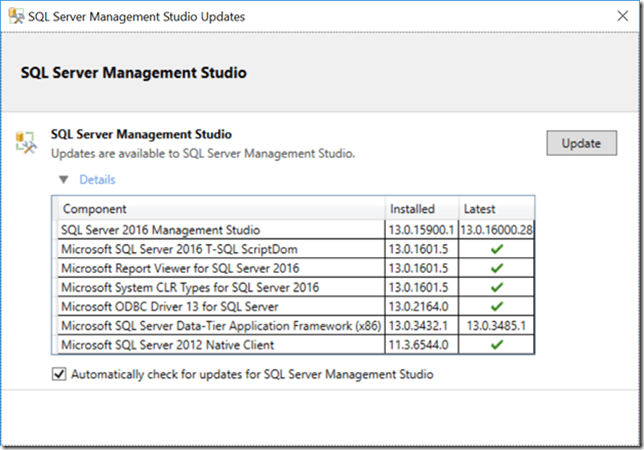Click latest version 13.0.16000.28

click(x=496, y=230)
